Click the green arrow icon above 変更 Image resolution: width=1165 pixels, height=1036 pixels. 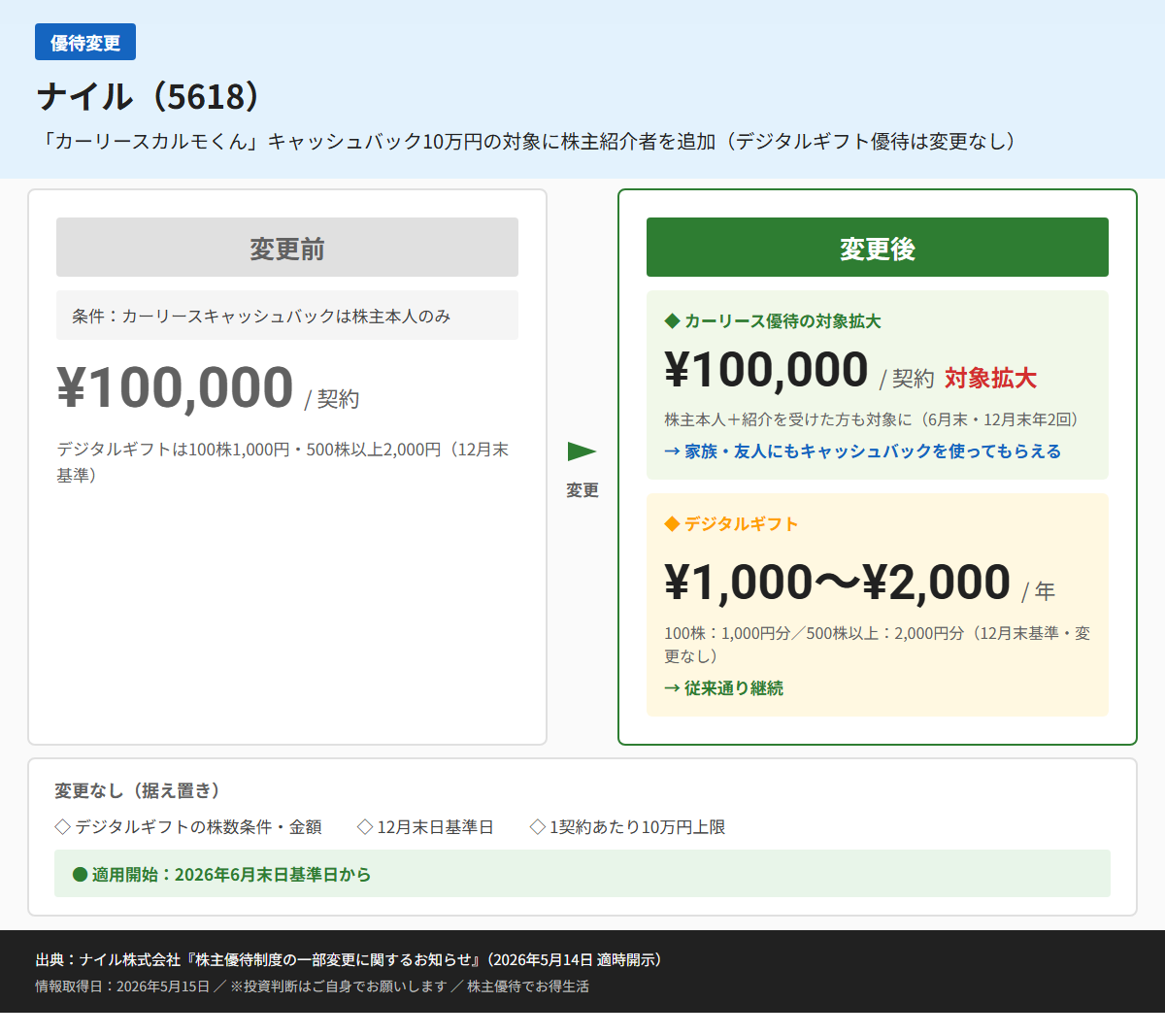click(x=582, y=451)
